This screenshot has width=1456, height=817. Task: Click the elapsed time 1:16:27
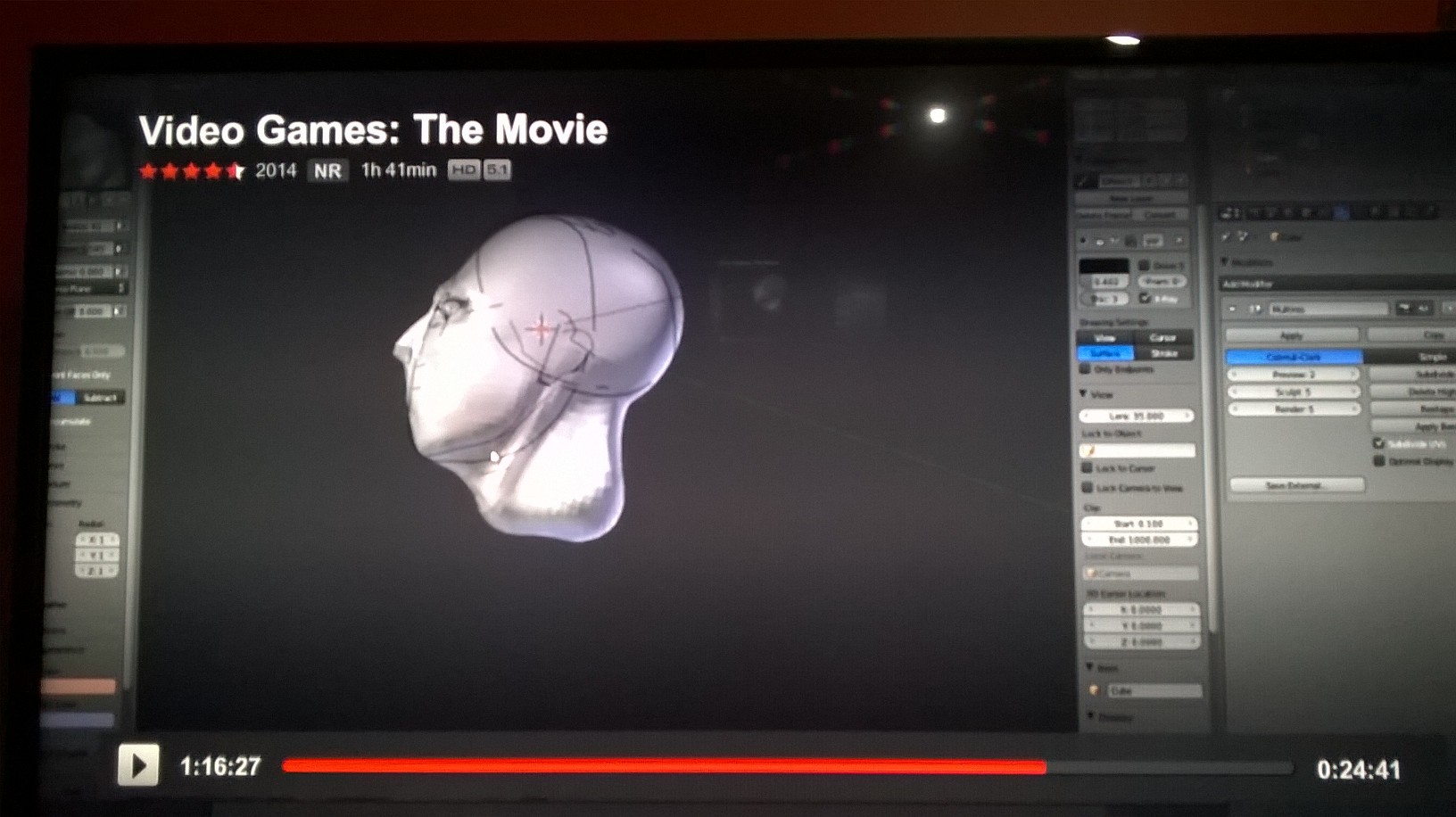coord(219,766)
